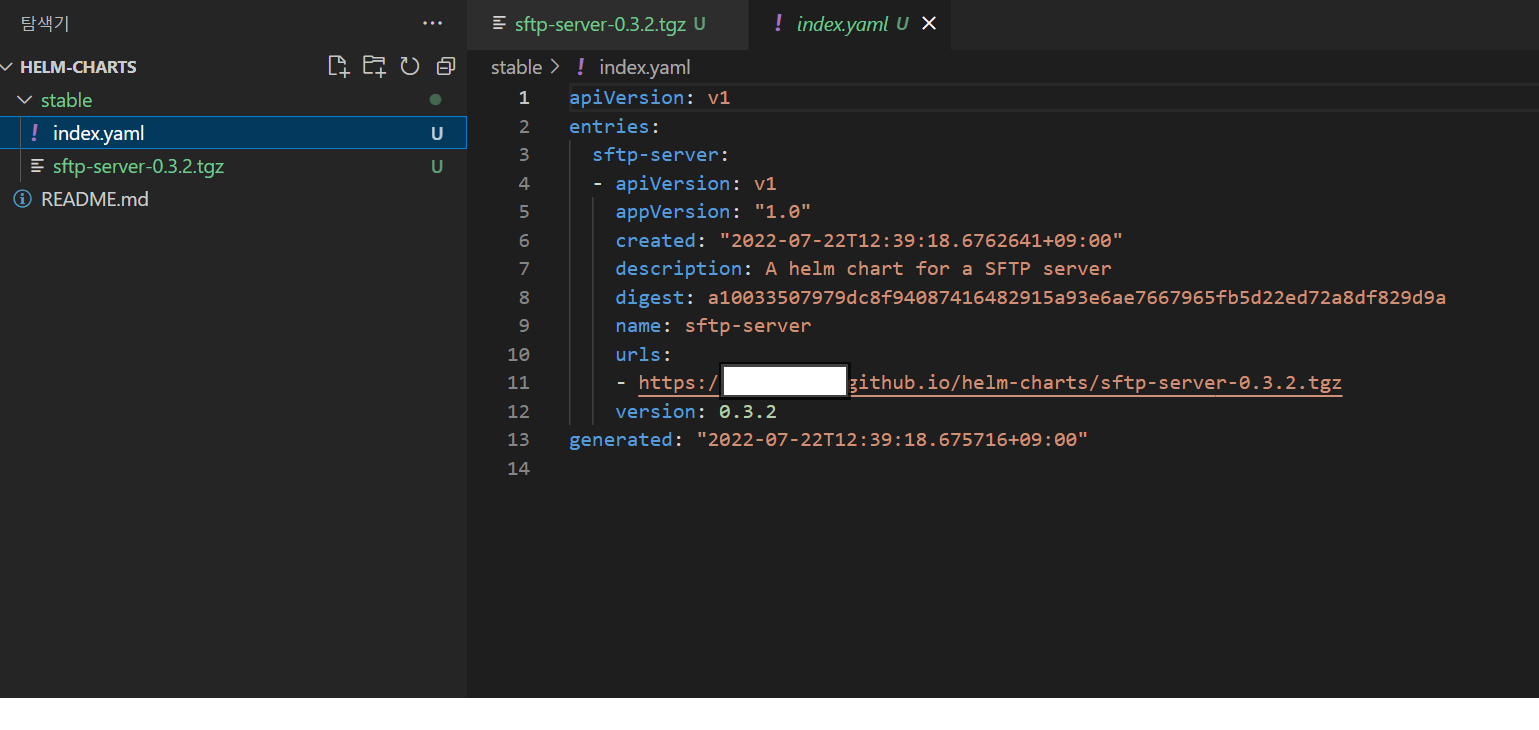Open explorer's more actions ellipsis menu
The height and width of the screenshot is (730, 1539).
(x=432, y=23)
